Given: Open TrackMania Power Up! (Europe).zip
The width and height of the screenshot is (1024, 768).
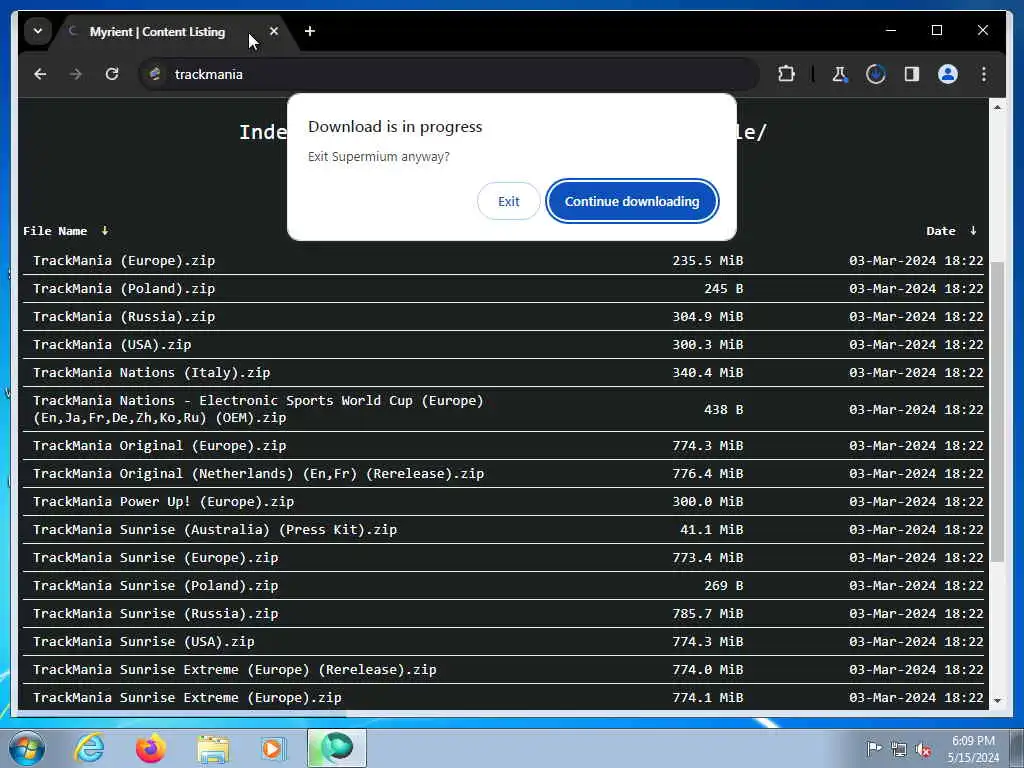Looking at the screenshot, I should [163, 502].
